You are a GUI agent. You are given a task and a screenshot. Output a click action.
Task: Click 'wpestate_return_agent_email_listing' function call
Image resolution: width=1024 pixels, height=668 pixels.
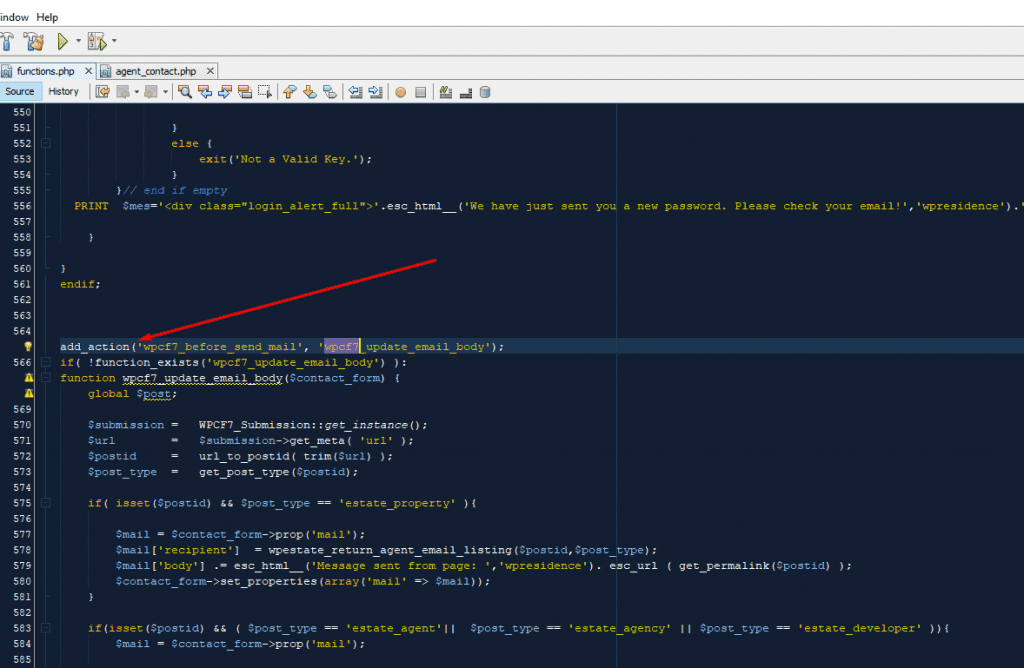(x=390, y=550)
